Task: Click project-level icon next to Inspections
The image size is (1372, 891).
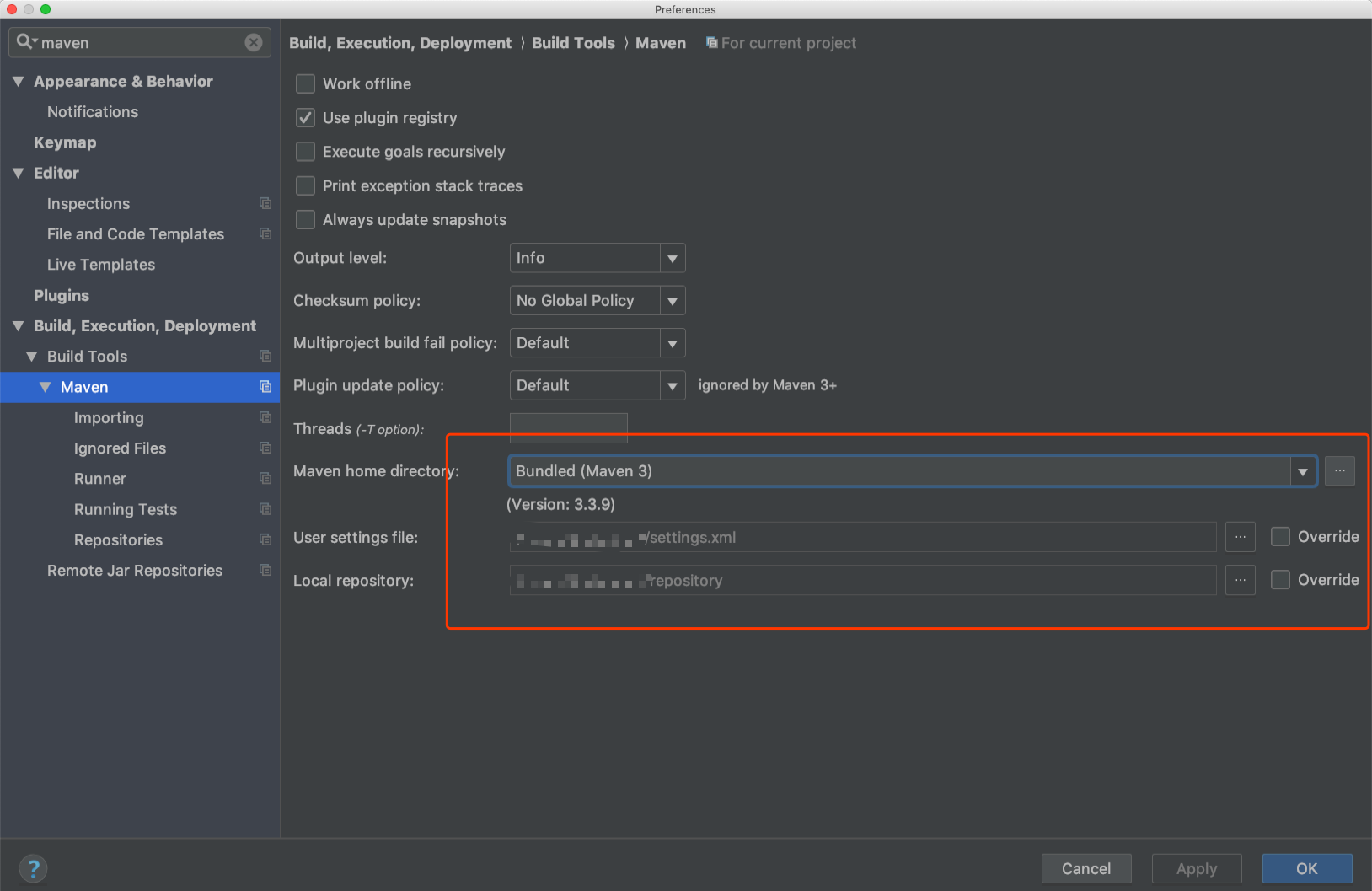Action: tap(265, 203)
